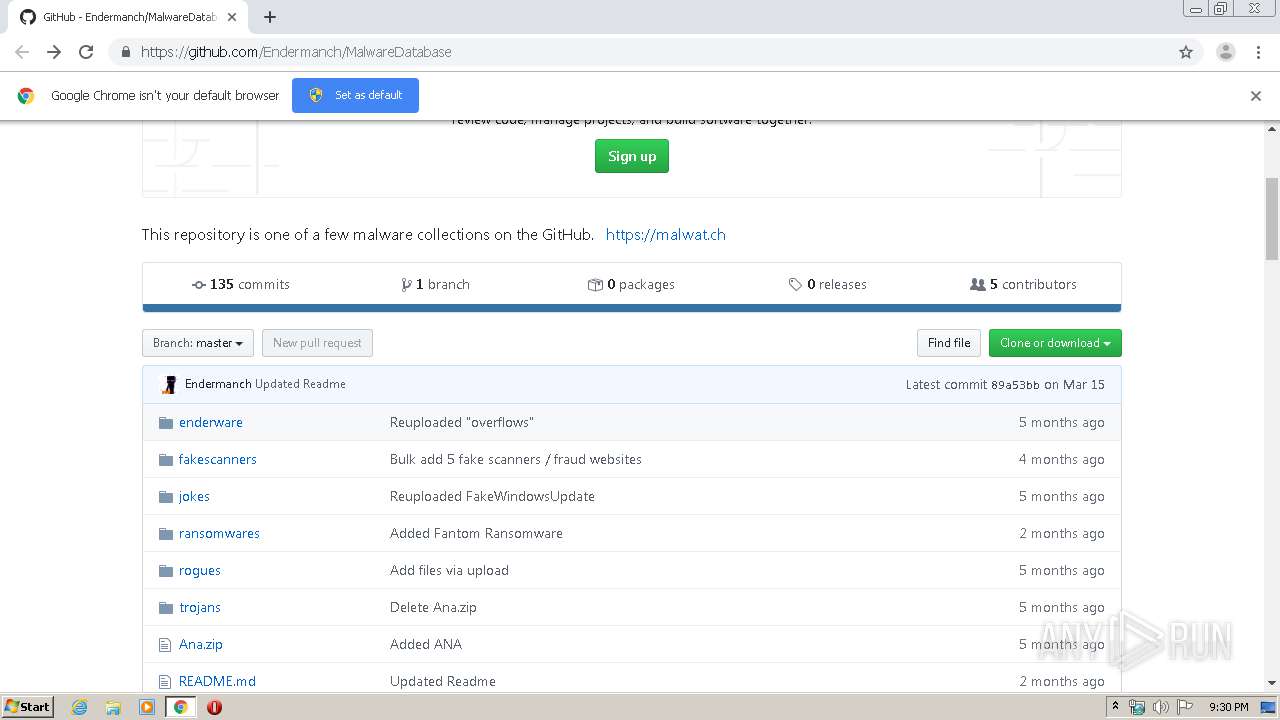The height and width of the screenshot is (720, 1280).
Task: Open Windows Explorer taskbar icon
Action: point(113,707)
